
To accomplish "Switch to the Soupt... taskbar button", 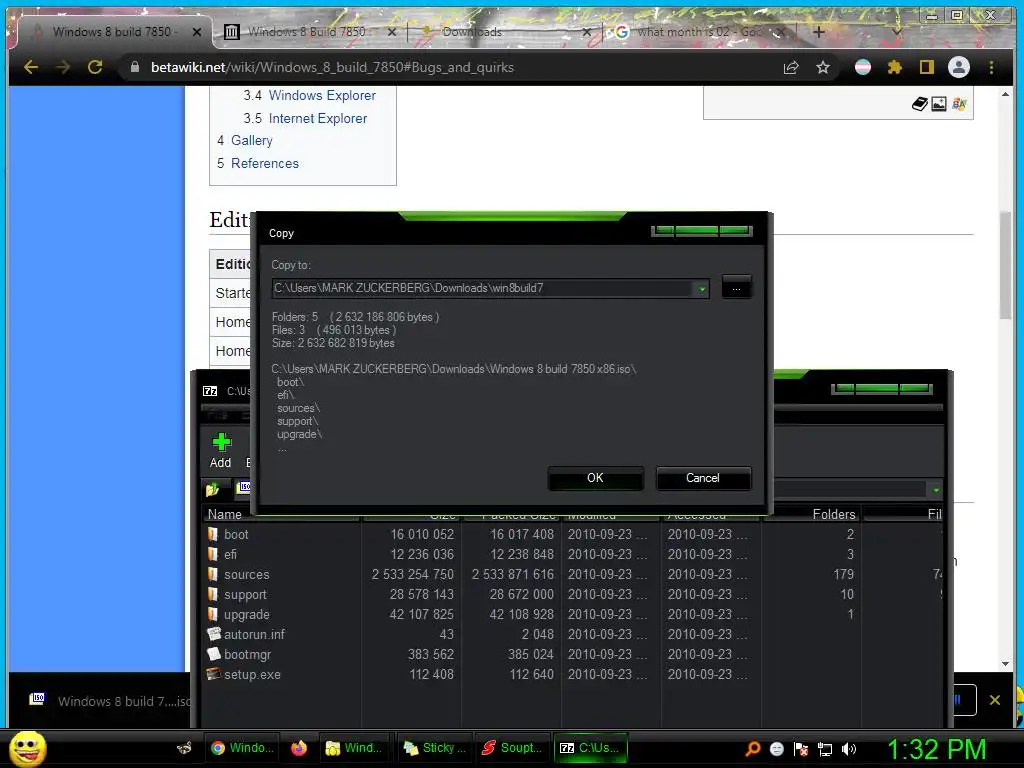I will coord(511,748).
